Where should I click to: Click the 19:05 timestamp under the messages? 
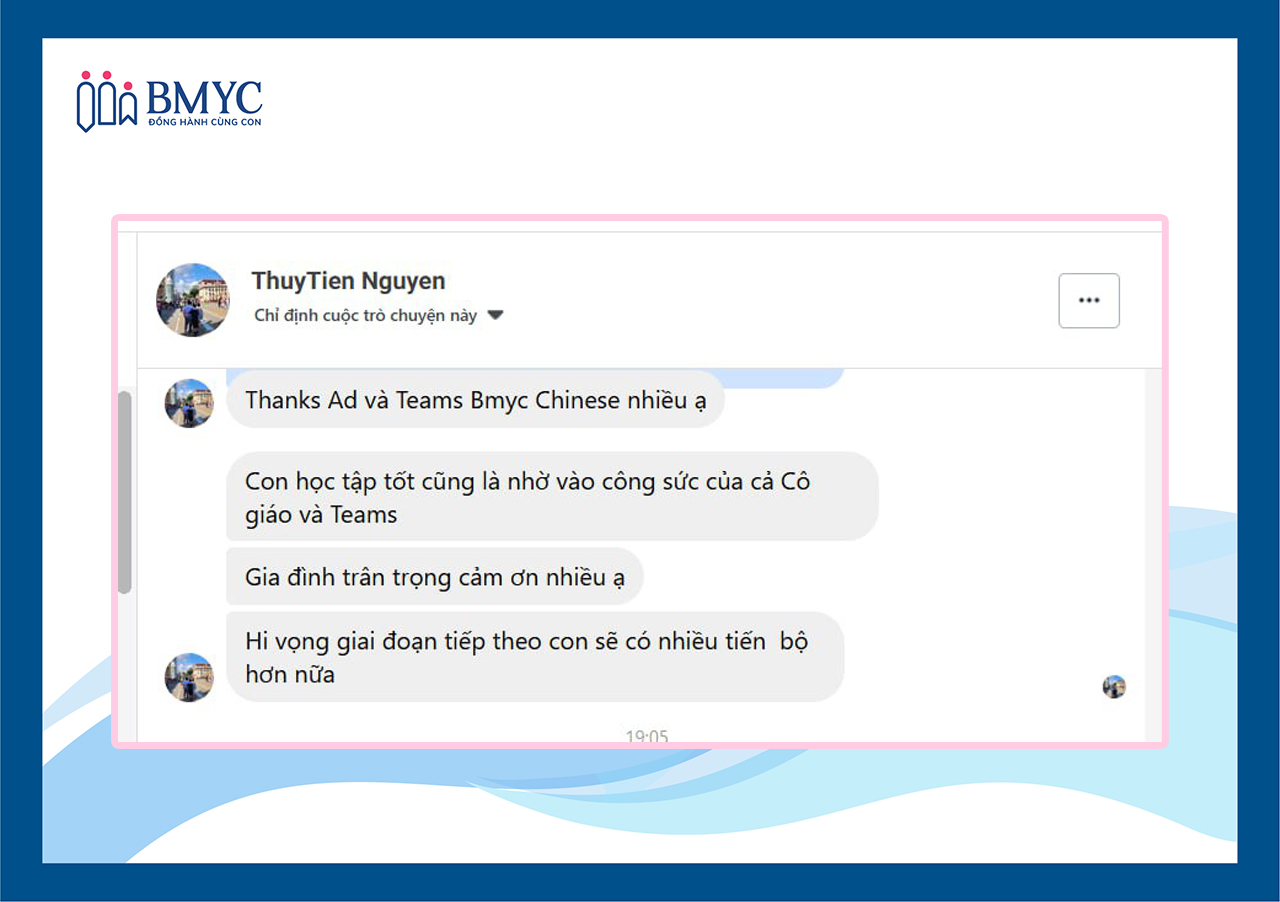(646, 737)
